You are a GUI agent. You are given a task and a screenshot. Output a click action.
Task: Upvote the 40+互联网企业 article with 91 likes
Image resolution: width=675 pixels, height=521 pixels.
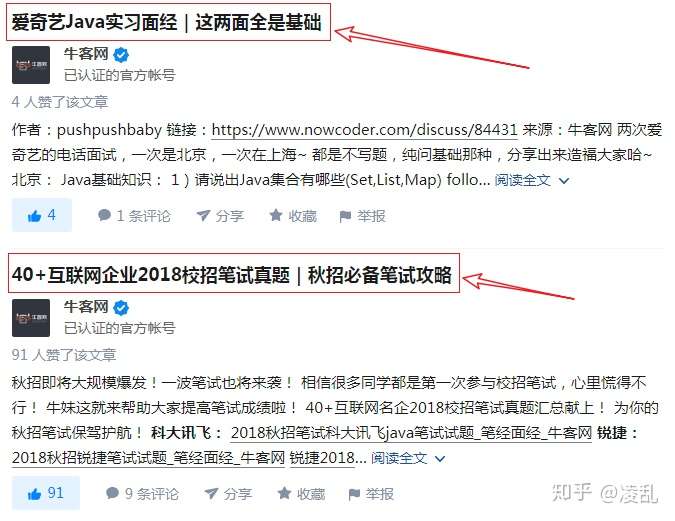[46, 493]
